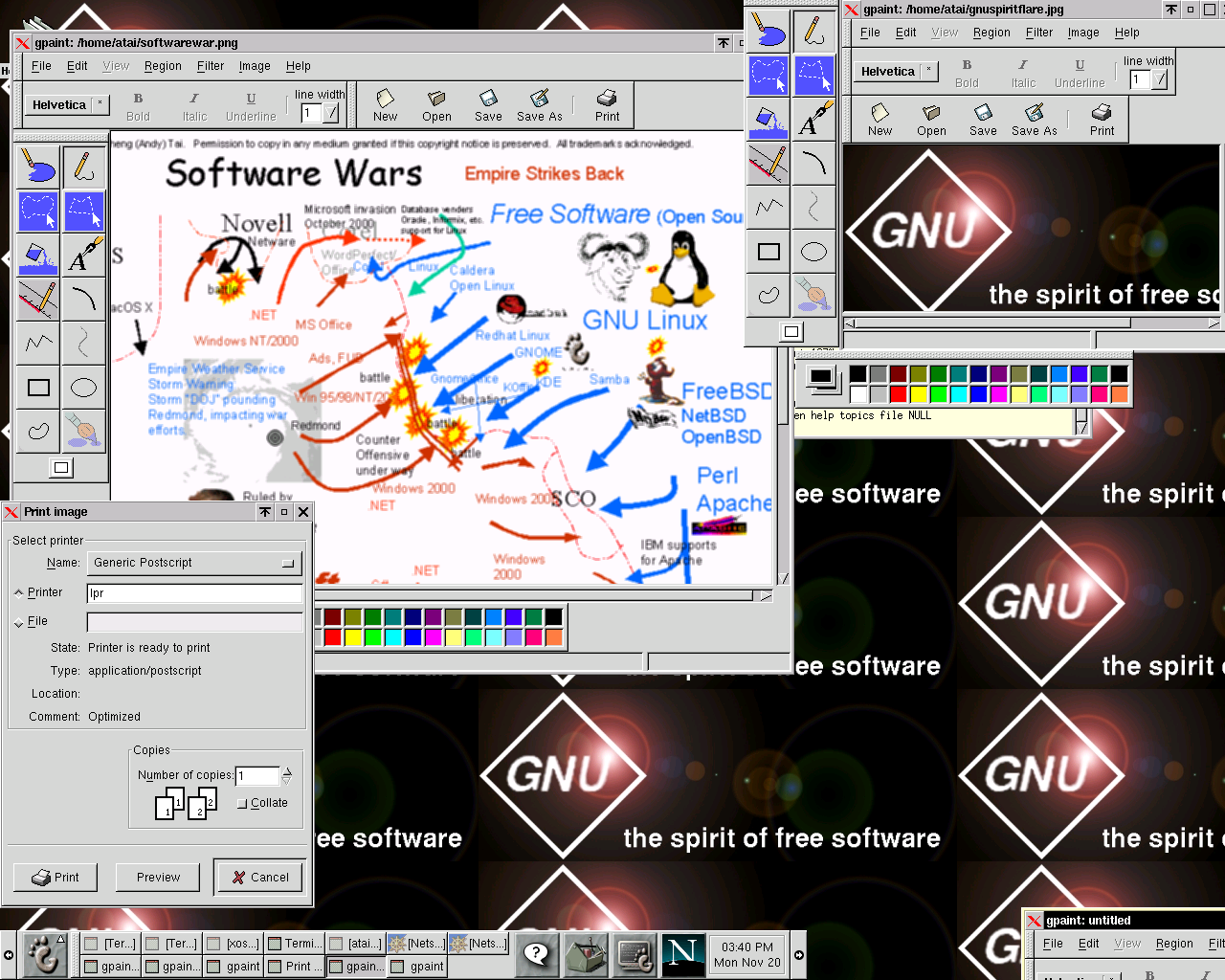
Task: Toggle Underline in softwarewar window
Action: click(251, 105)
